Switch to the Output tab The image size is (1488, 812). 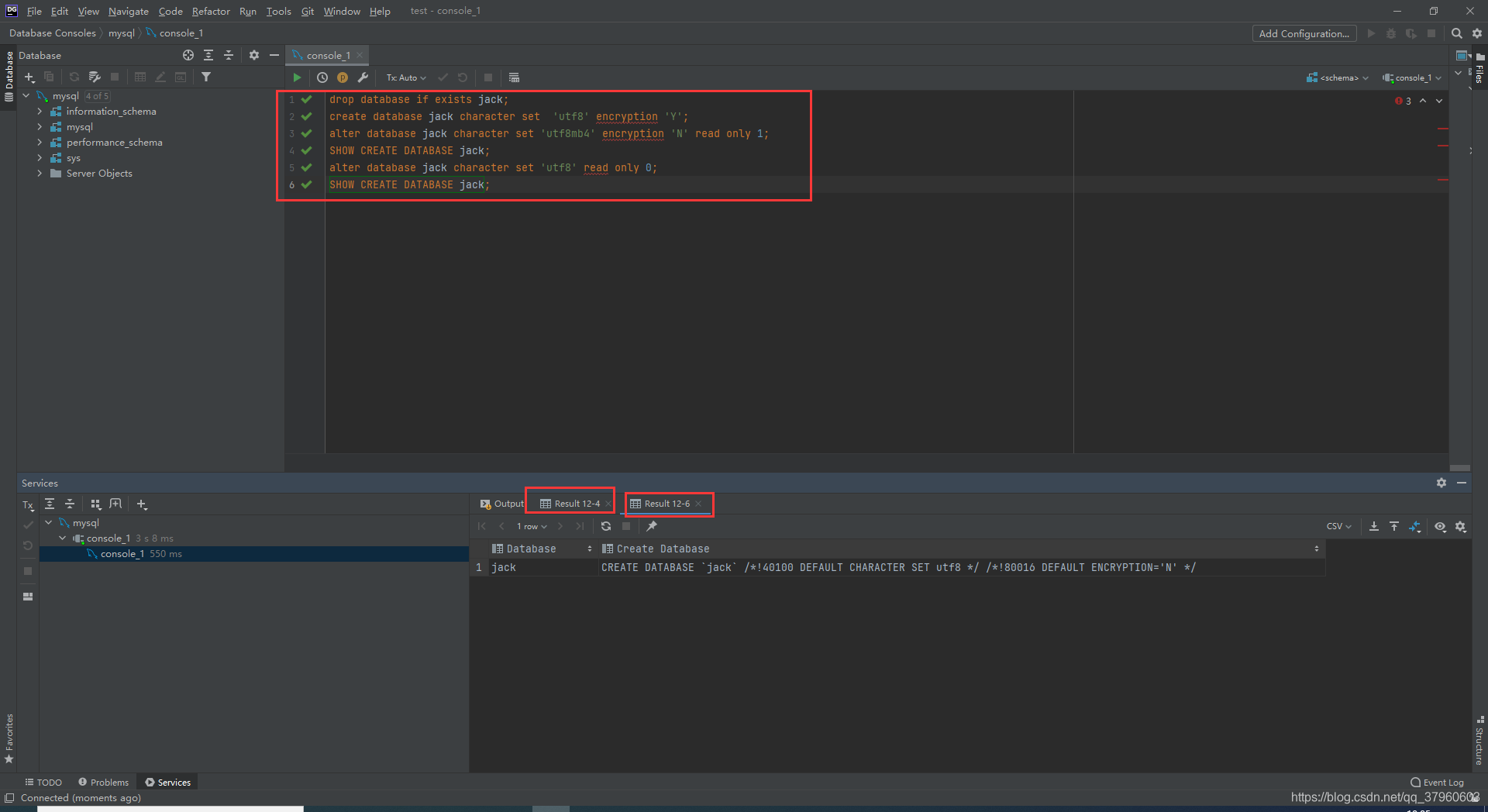pyautogui.click(x=501, y=504)
